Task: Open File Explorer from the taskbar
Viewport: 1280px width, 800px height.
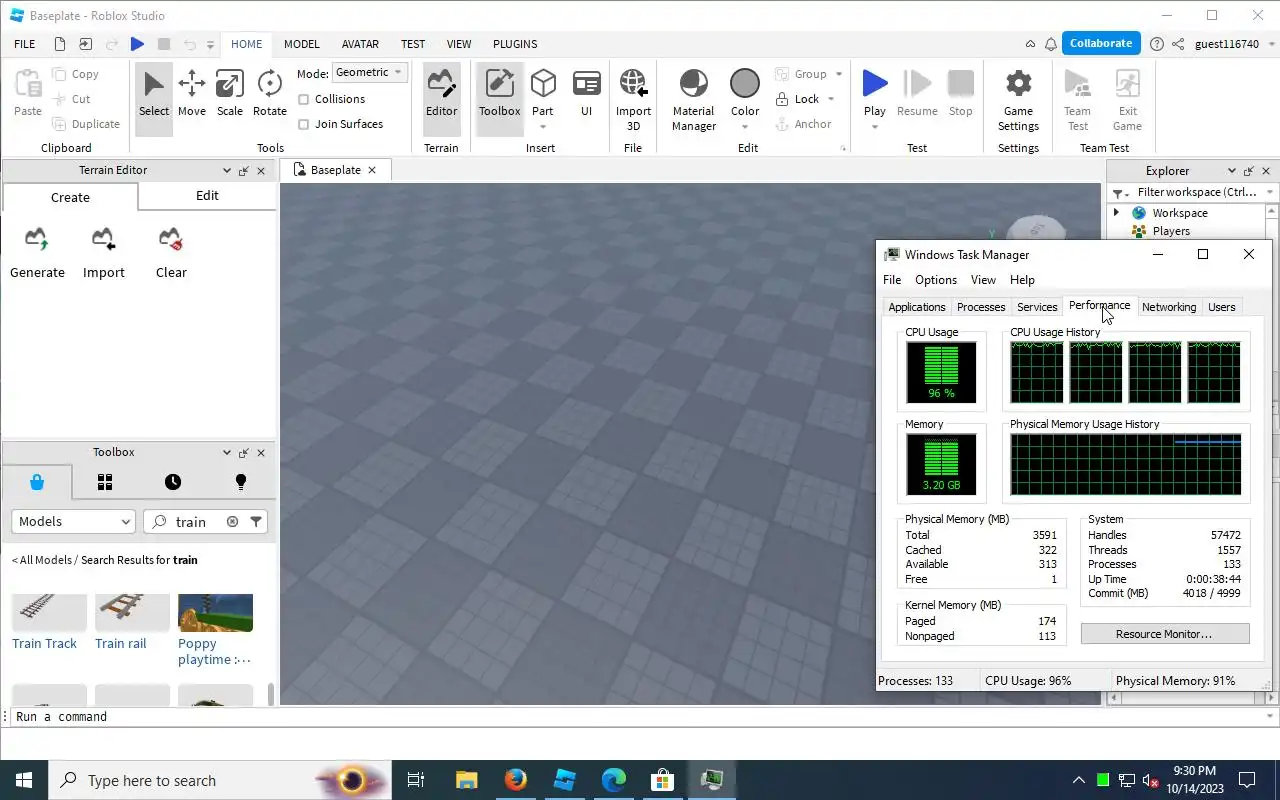Action: (x=467, y=780)
